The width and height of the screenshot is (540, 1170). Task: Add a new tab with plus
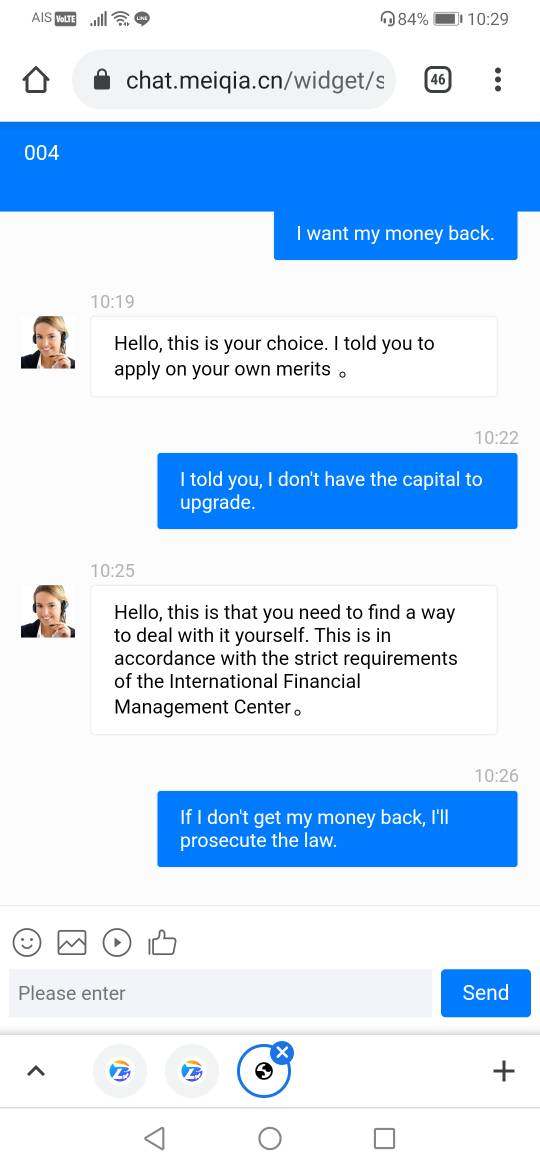tap(504, 1072)
